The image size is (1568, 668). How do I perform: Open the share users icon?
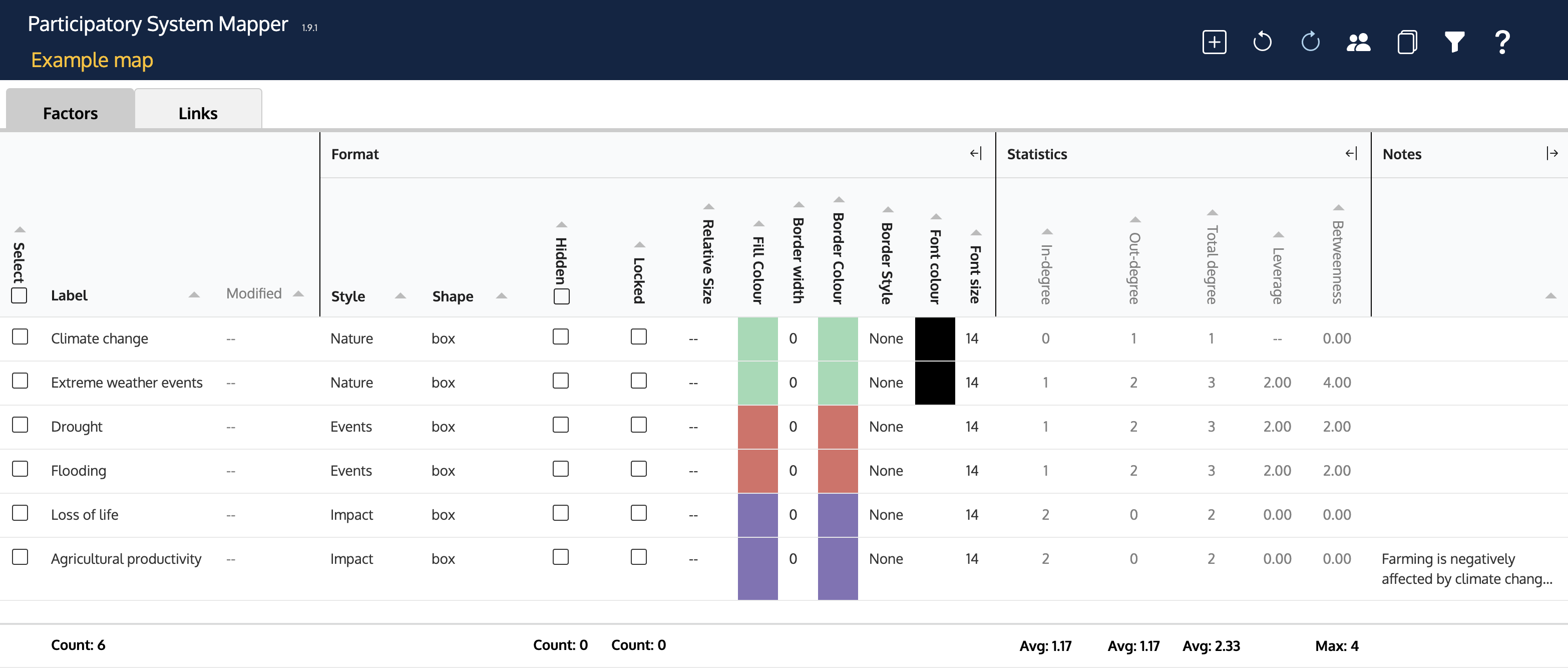pos(1358,42)
